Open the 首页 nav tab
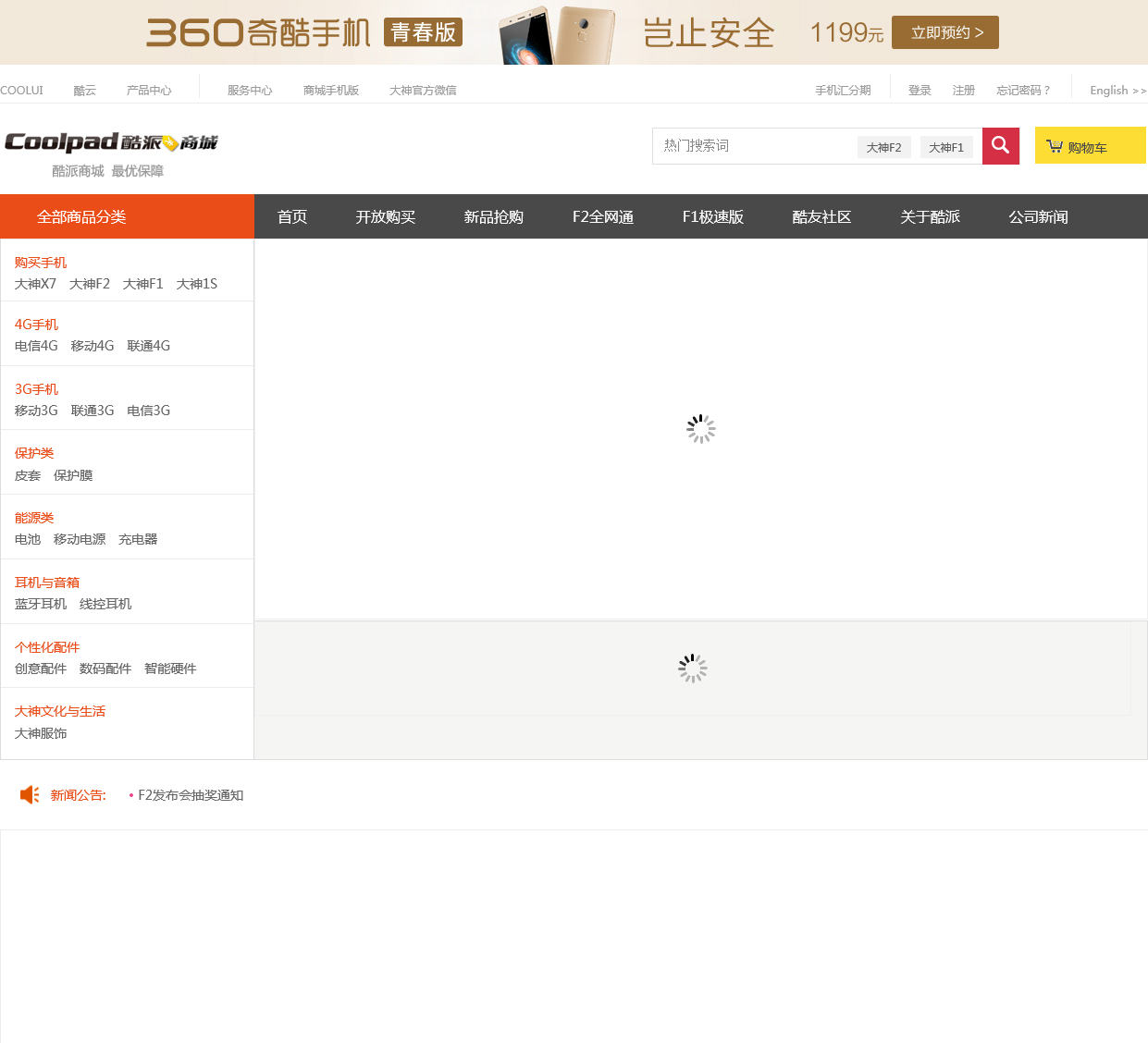Image resolution: width=1148 pixels, height=1043 pixels. coord(292,216)
